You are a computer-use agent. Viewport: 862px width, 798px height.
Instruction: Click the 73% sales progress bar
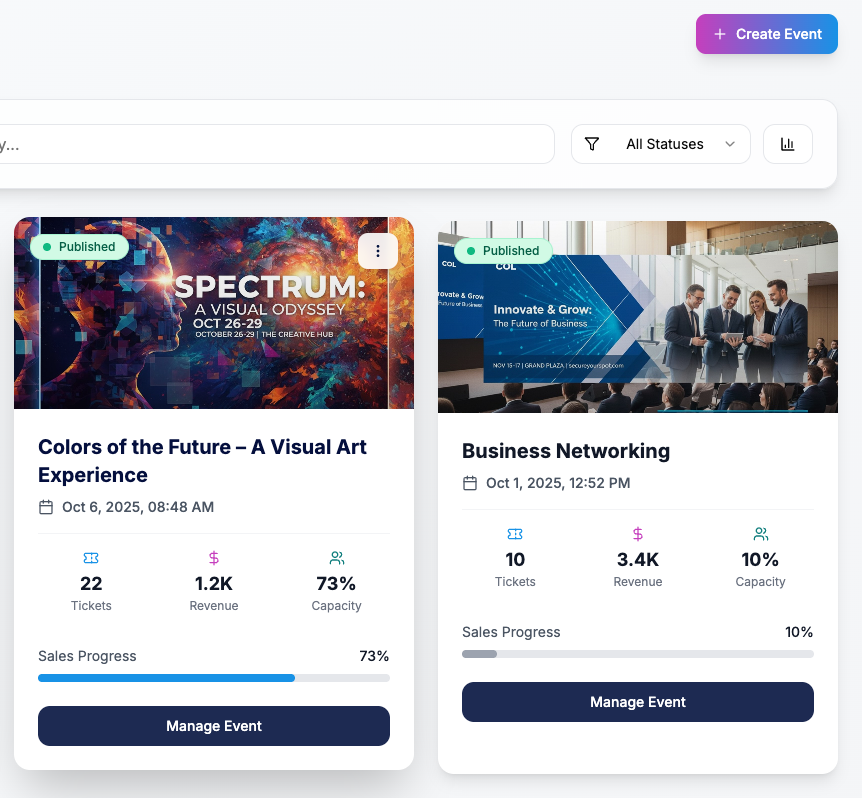pos(214,678)
